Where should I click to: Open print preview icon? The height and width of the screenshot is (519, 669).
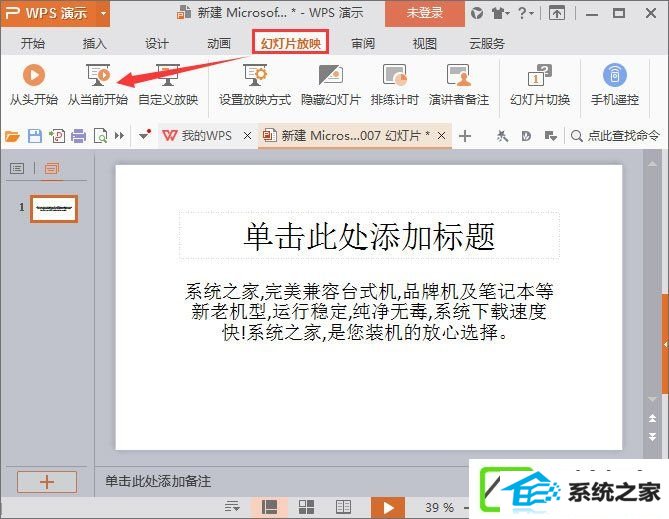pos(100,136)
